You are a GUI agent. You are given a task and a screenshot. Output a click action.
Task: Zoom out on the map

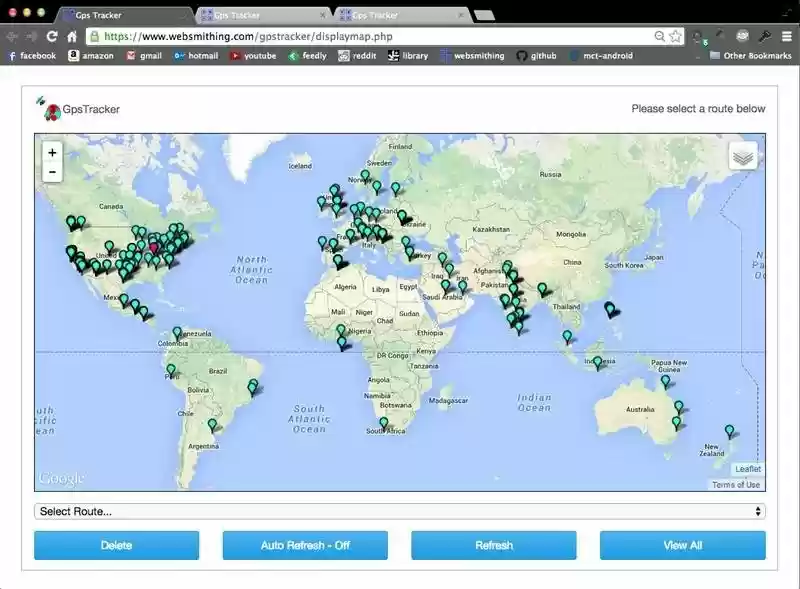pos(52,172)
